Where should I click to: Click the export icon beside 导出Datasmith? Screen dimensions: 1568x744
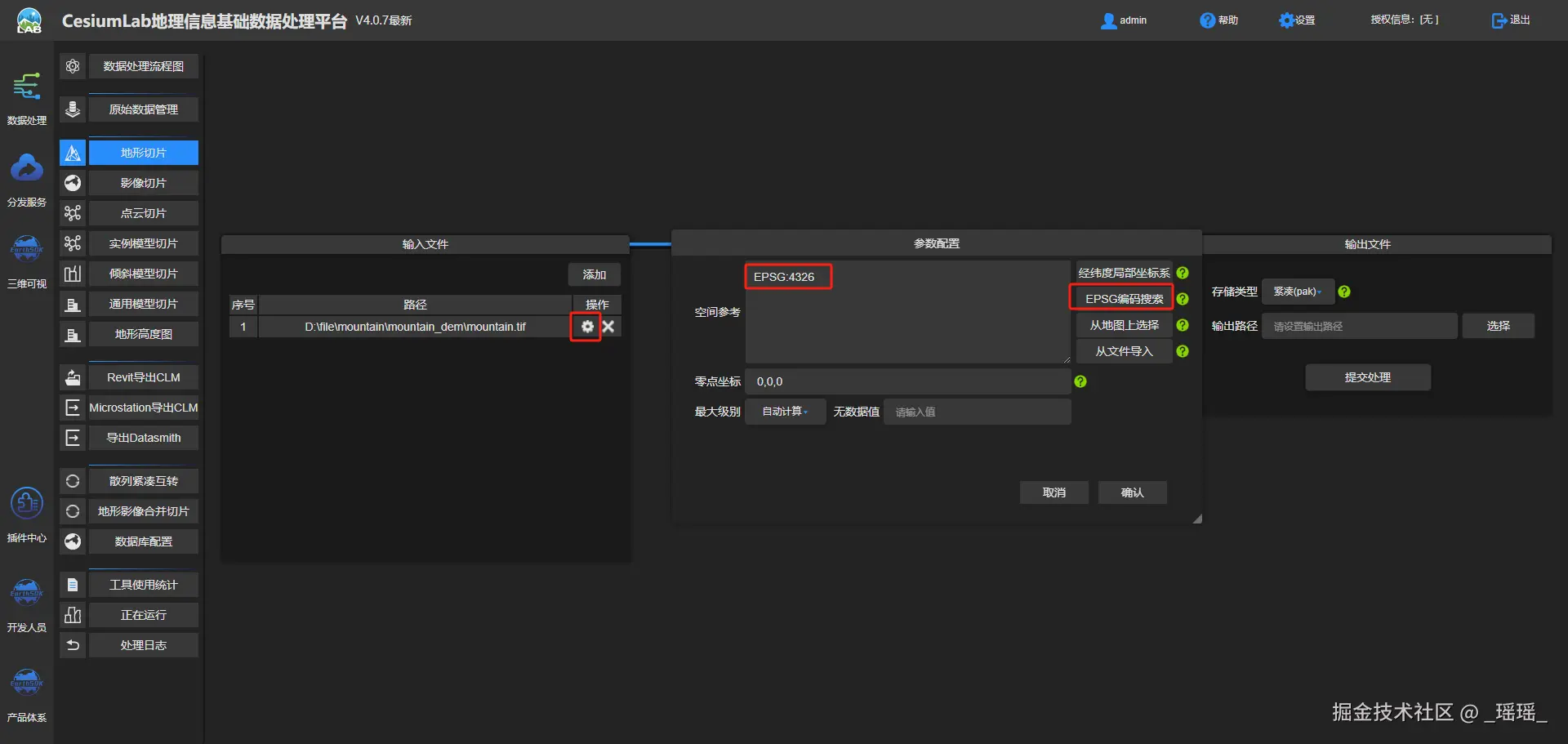(x=73, y=438)
